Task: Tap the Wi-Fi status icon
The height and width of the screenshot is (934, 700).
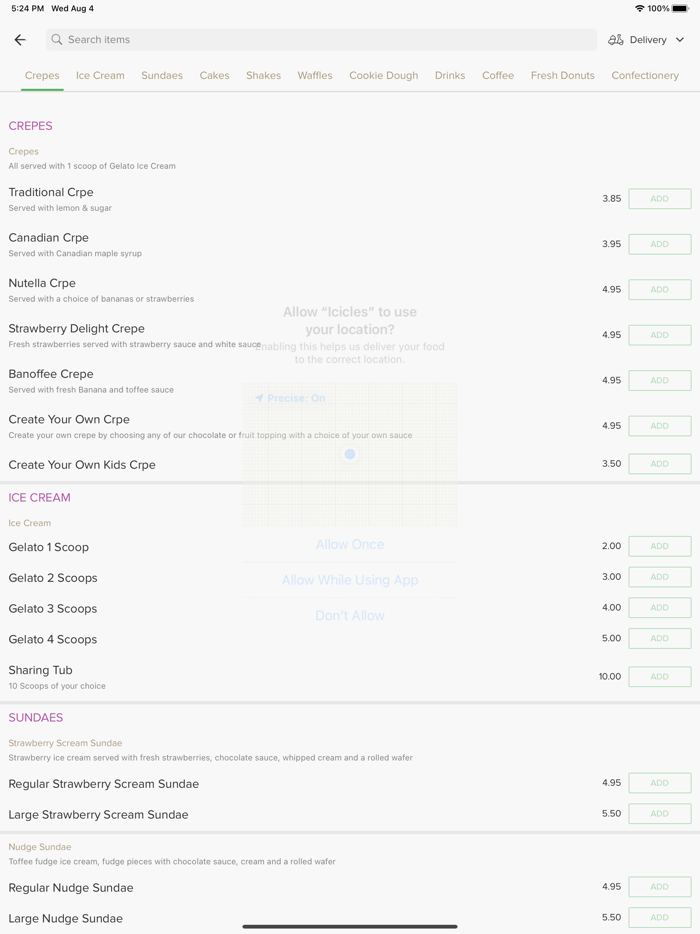Action: (639, 9)
